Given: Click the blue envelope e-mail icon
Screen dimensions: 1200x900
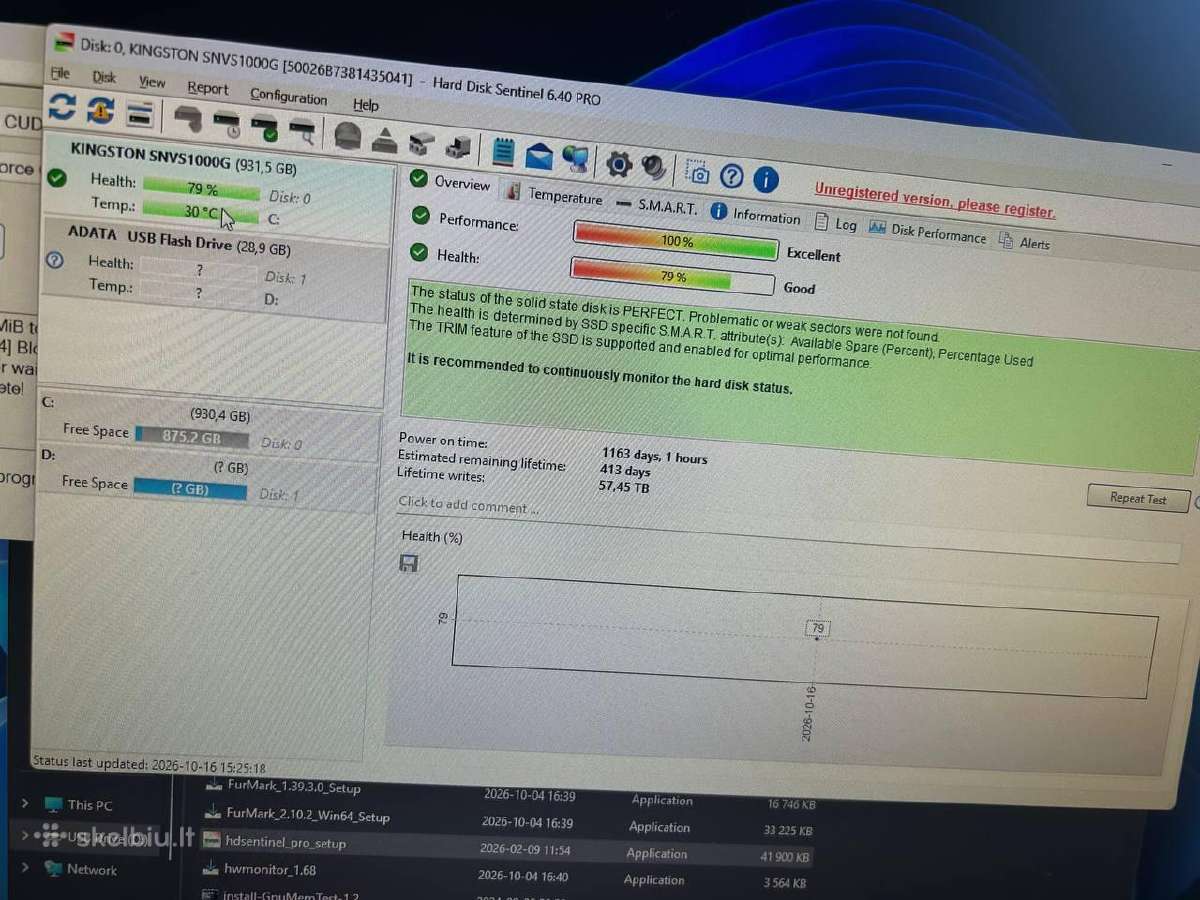Looking at the screenshot, I should coord(539,155).
